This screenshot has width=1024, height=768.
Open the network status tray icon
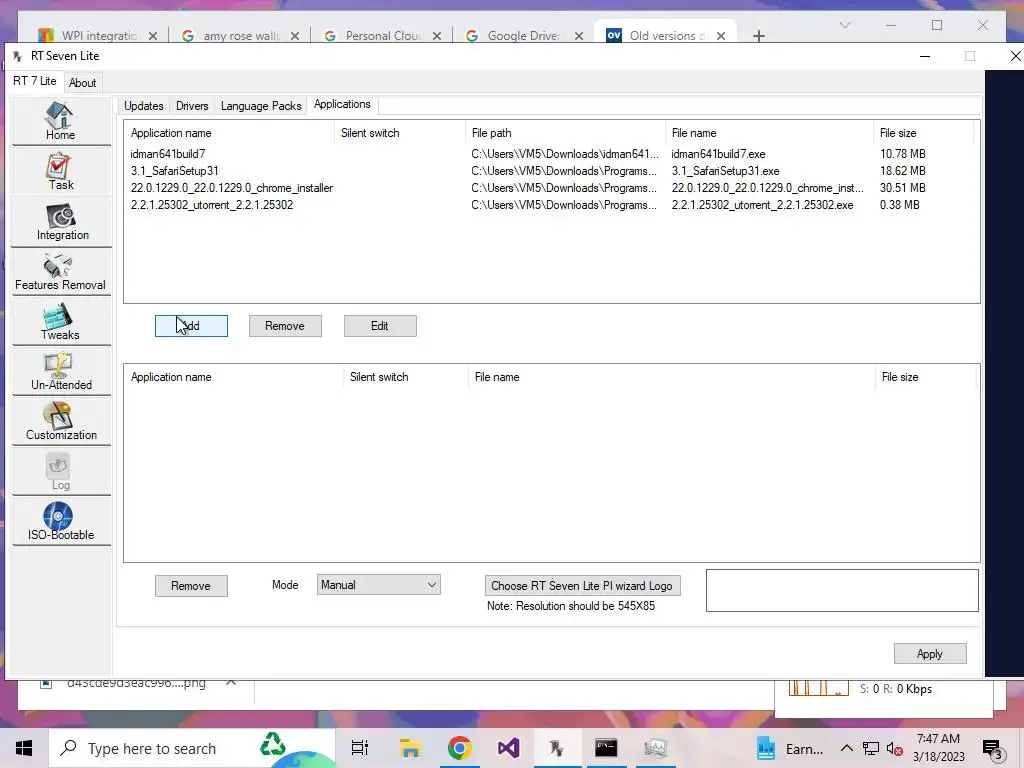[x=871, y=748]
